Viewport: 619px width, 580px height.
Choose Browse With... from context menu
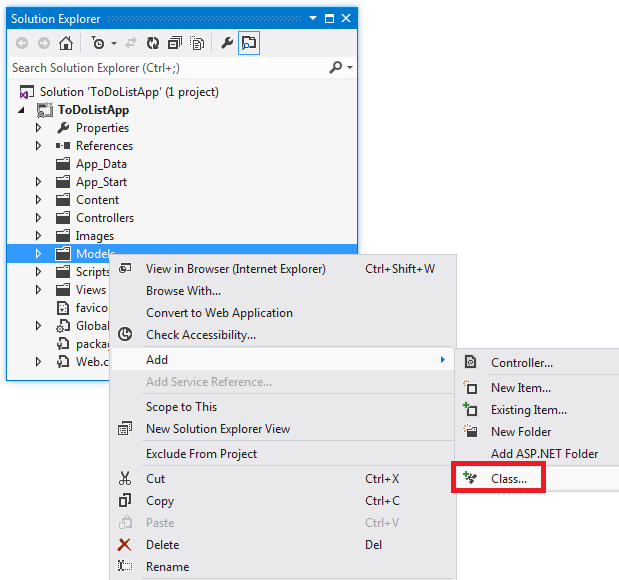[283, 291]
